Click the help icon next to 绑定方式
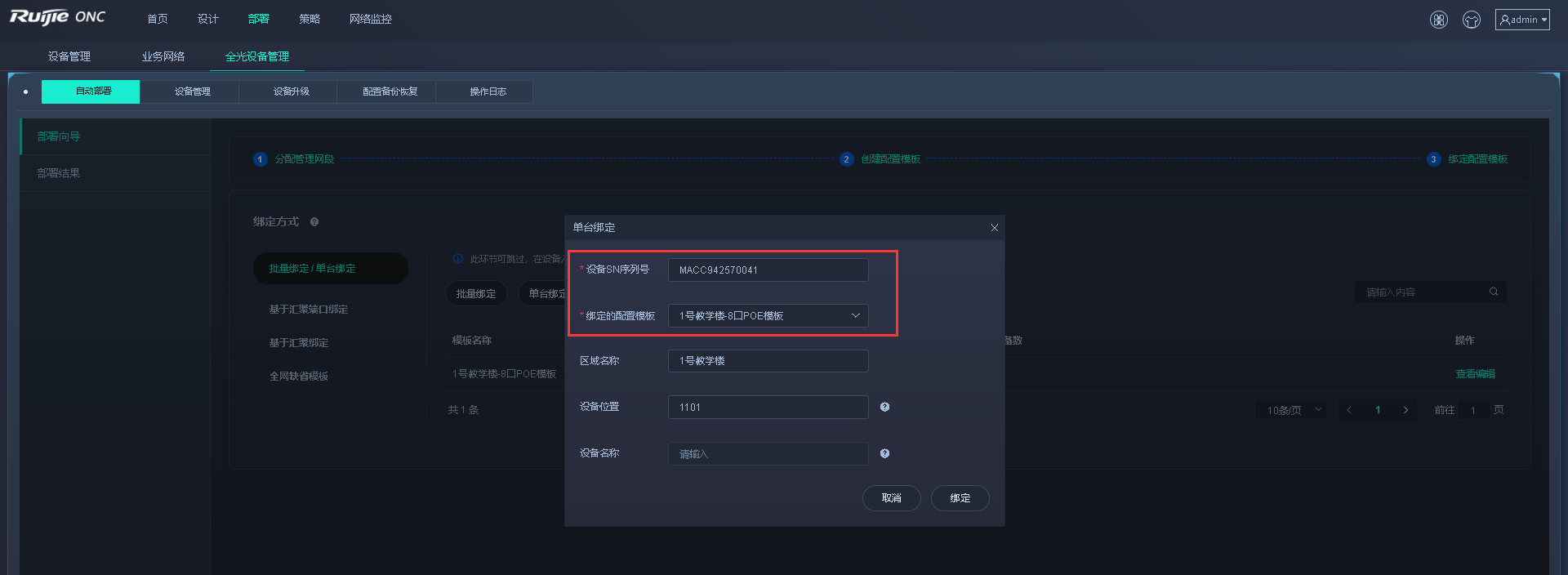The image size is (1568, 575). point(314,222)
